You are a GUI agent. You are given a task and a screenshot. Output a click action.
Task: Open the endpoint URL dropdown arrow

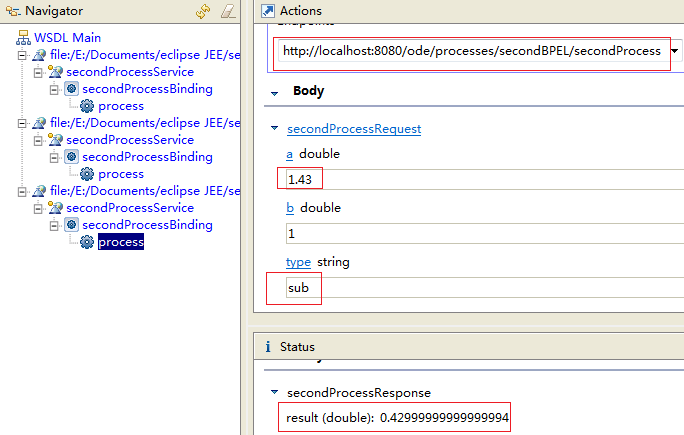[x=674, y=51]
